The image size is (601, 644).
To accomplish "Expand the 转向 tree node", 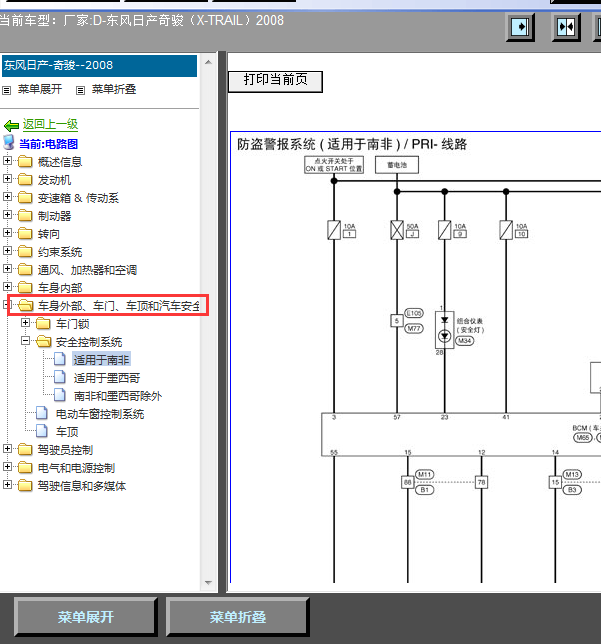I will tap(7, 233).
